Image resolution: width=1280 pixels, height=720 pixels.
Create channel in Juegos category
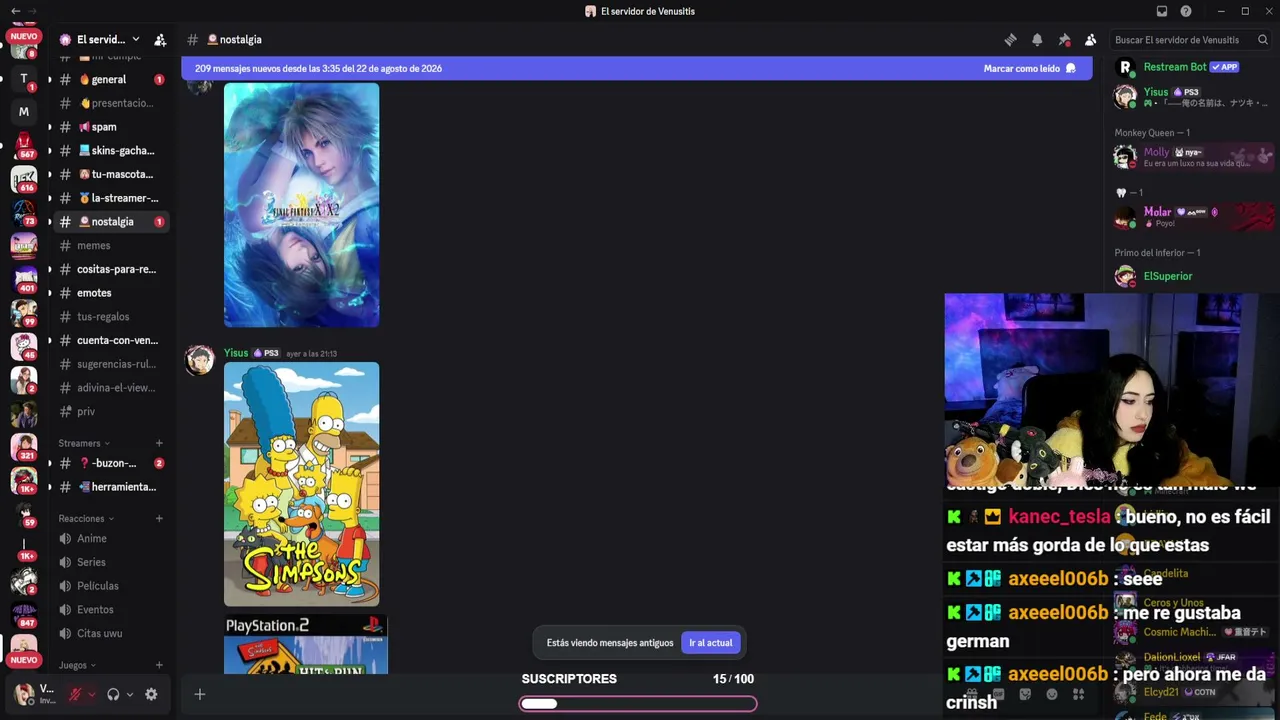159,665
